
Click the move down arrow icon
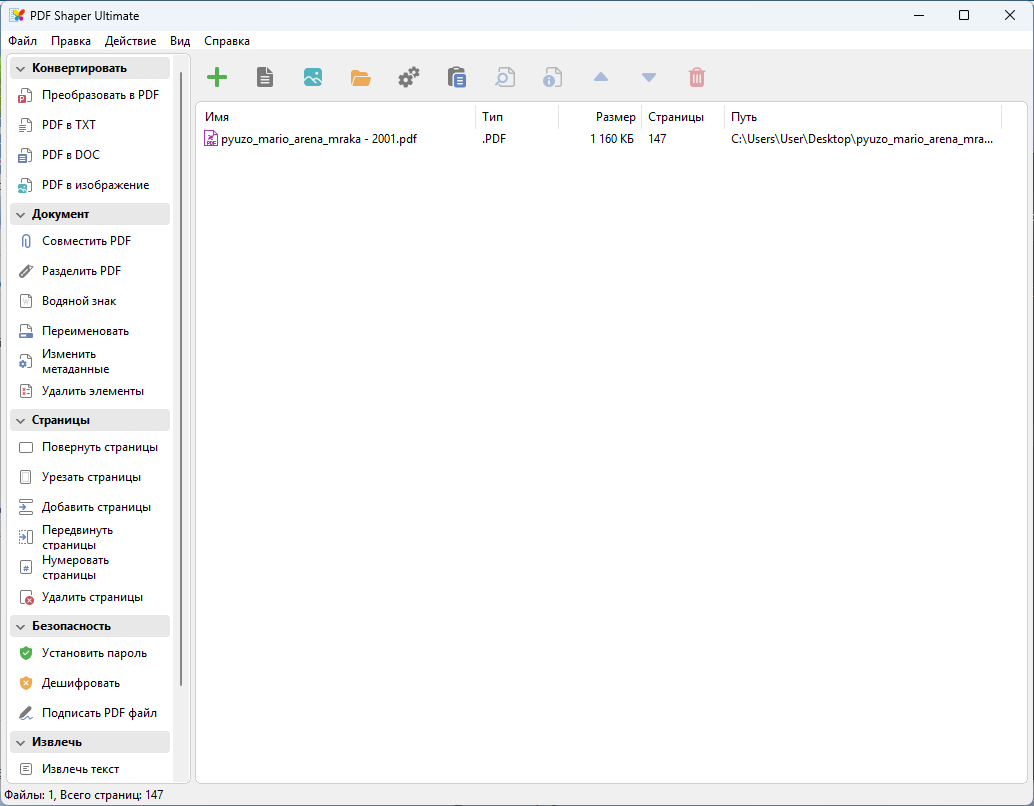(x=649, y=77)
